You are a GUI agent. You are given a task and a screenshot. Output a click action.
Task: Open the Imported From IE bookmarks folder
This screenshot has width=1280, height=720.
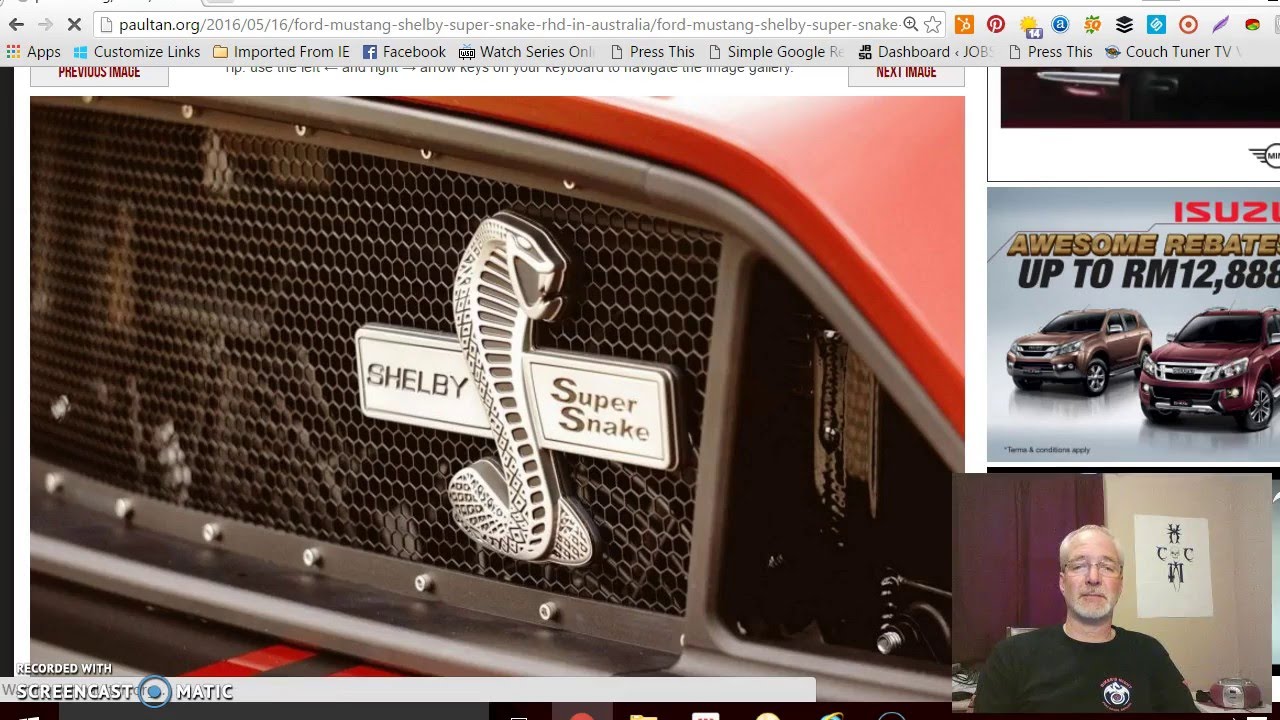[x=281, y=52]
